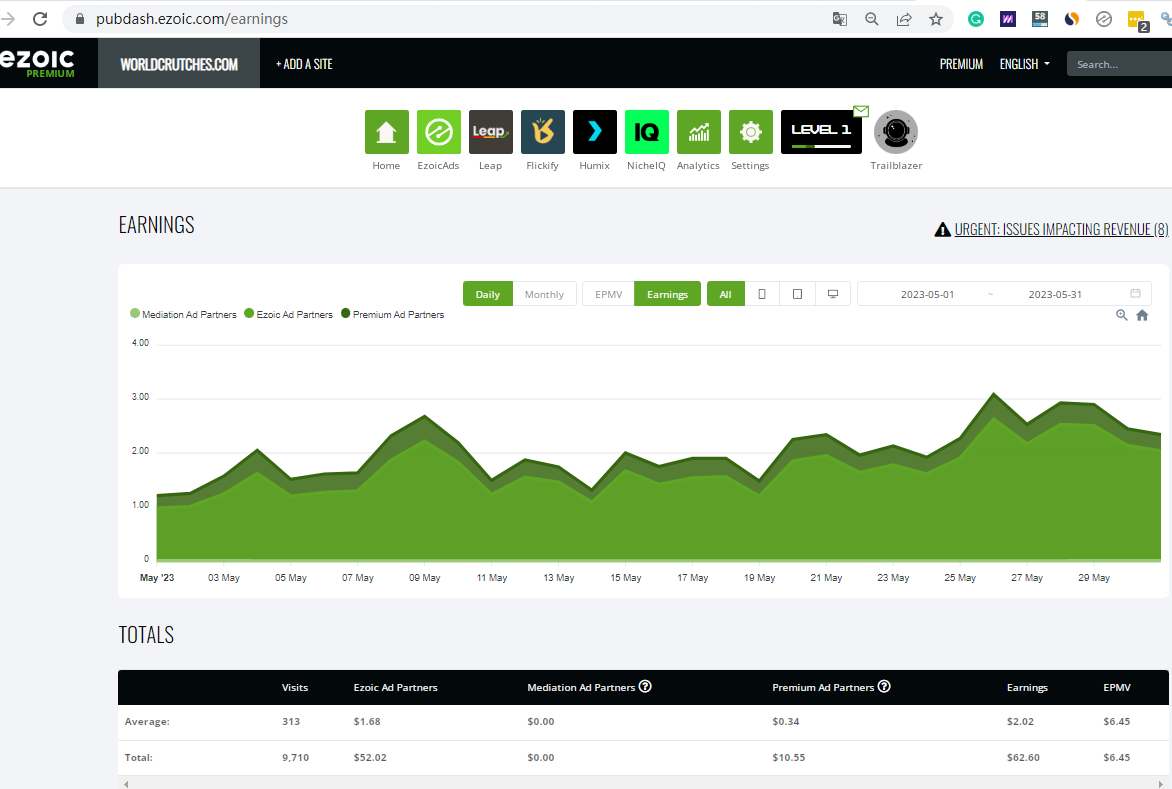This screenshot has width=1172, height=789.
Task: Click the Ezoic Premium logo
Action: coord(37,64)
